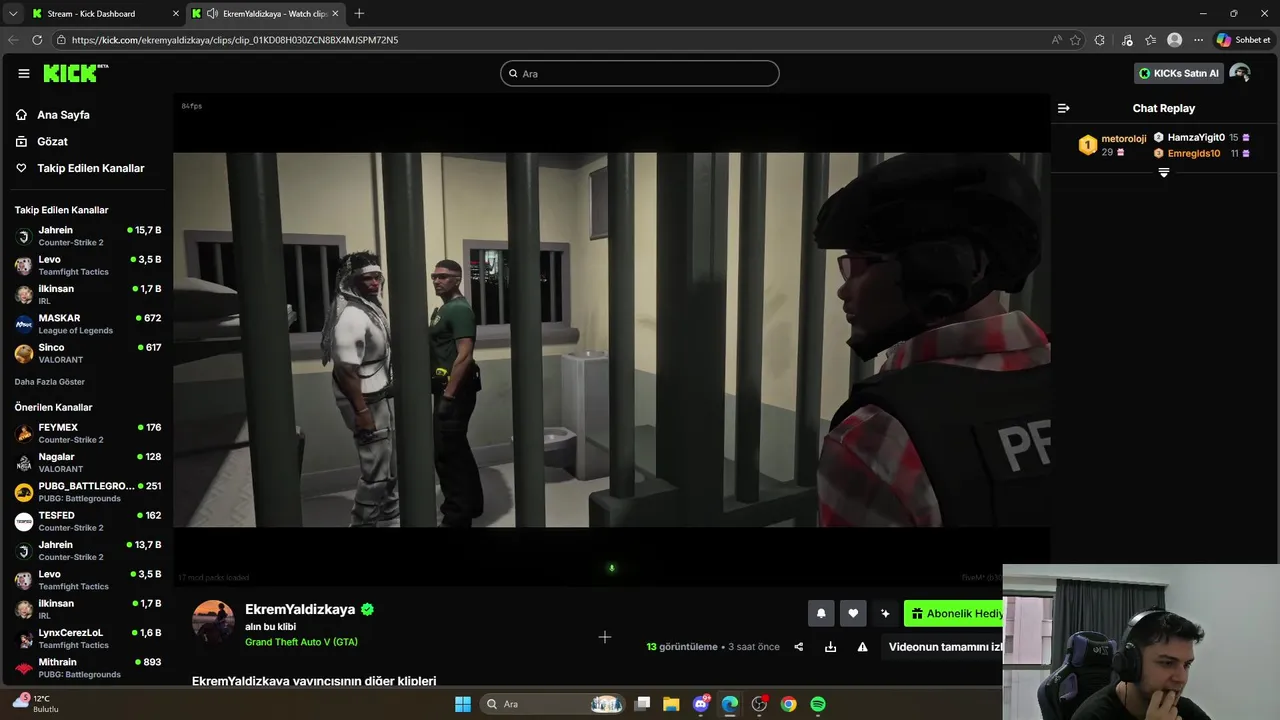Viewport: 1280px width, 720px height.
Task: Add page to favorites star
Action: pyautogui.click(x=1075, y=40)
